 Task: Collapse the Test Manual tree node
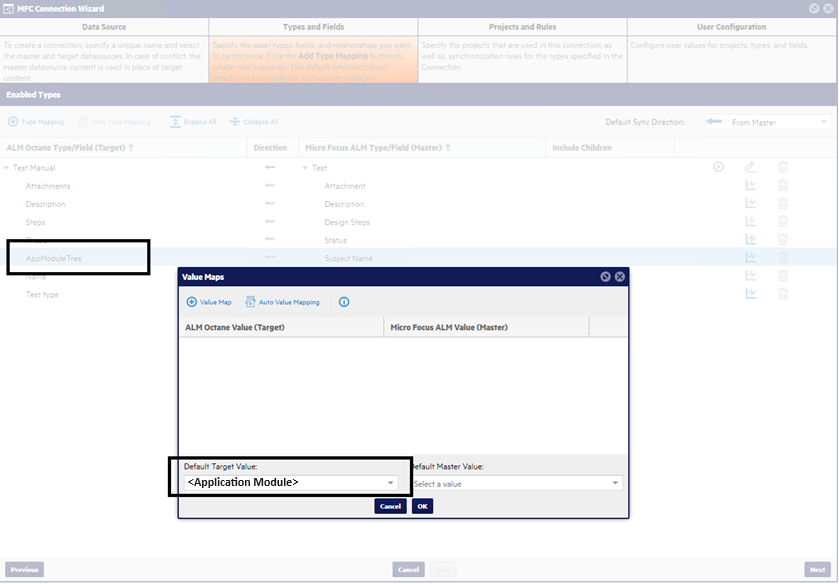(x=6, y=168)
